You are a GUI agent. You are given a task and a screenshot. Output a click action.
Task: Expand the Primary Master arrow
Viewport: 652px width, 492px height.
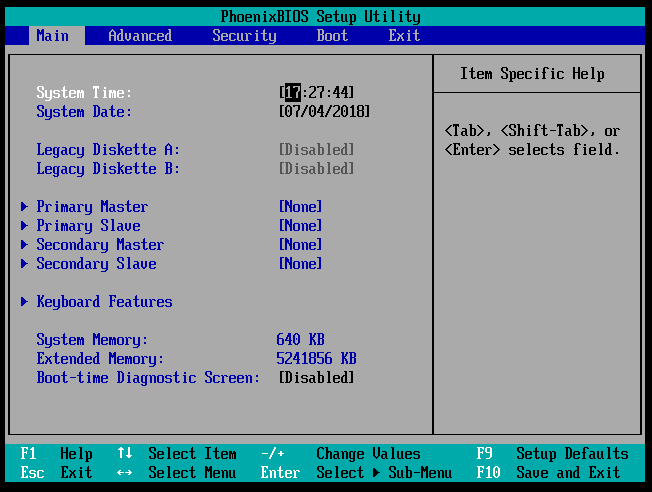pos(25,206)
